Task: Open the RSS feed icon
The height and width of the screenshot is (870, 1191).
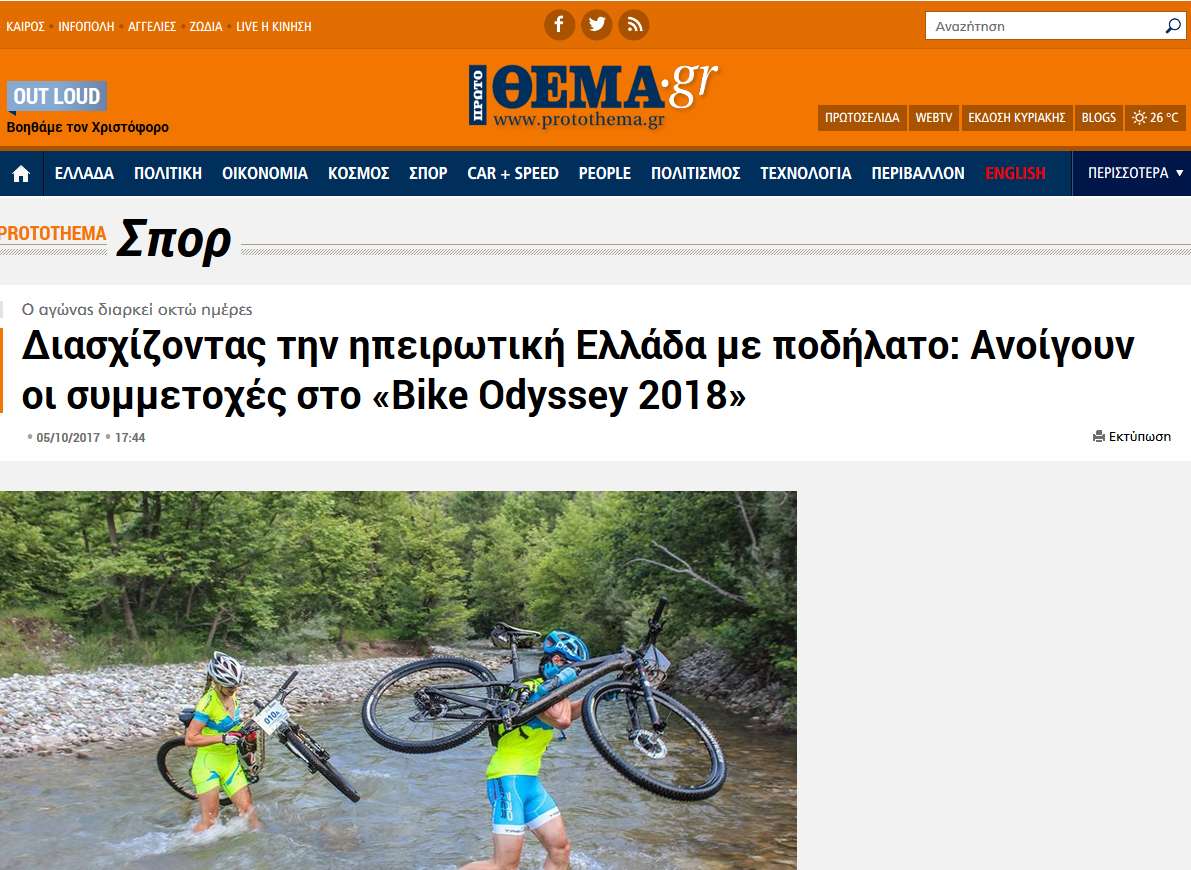Action: (633, 25)
